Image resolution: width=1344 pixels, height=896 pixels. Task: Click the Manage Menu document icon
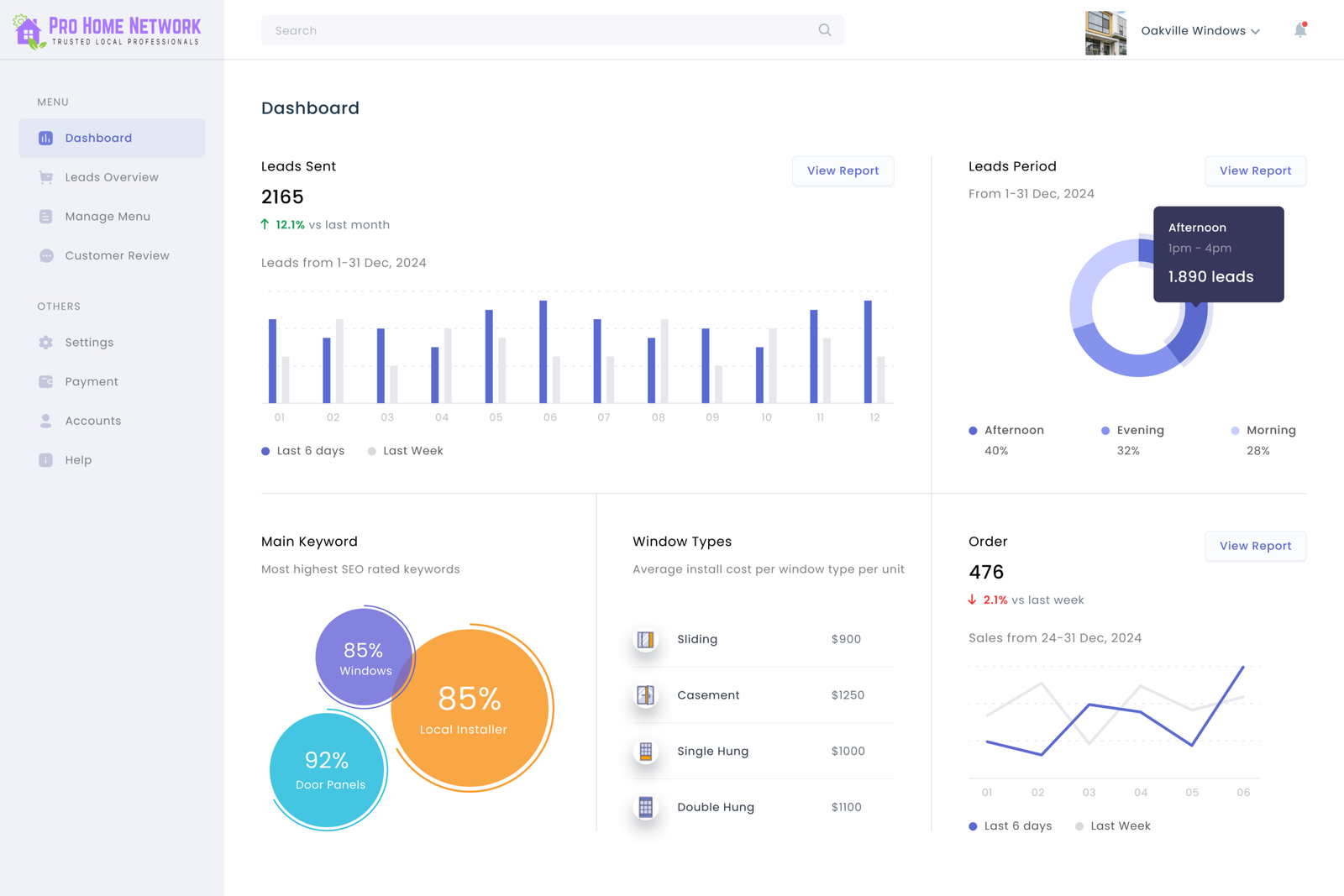[x=46, y=216]
